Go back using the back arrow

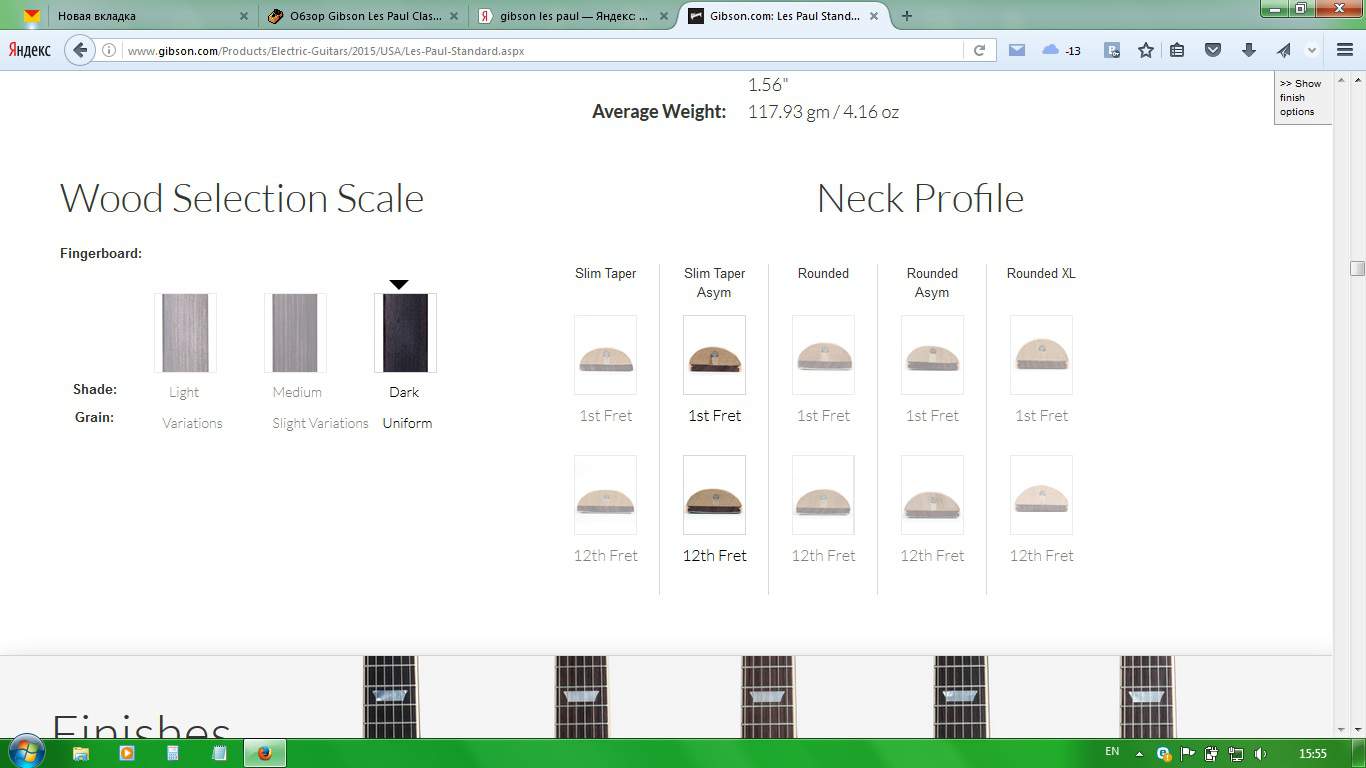click(80, 50)
